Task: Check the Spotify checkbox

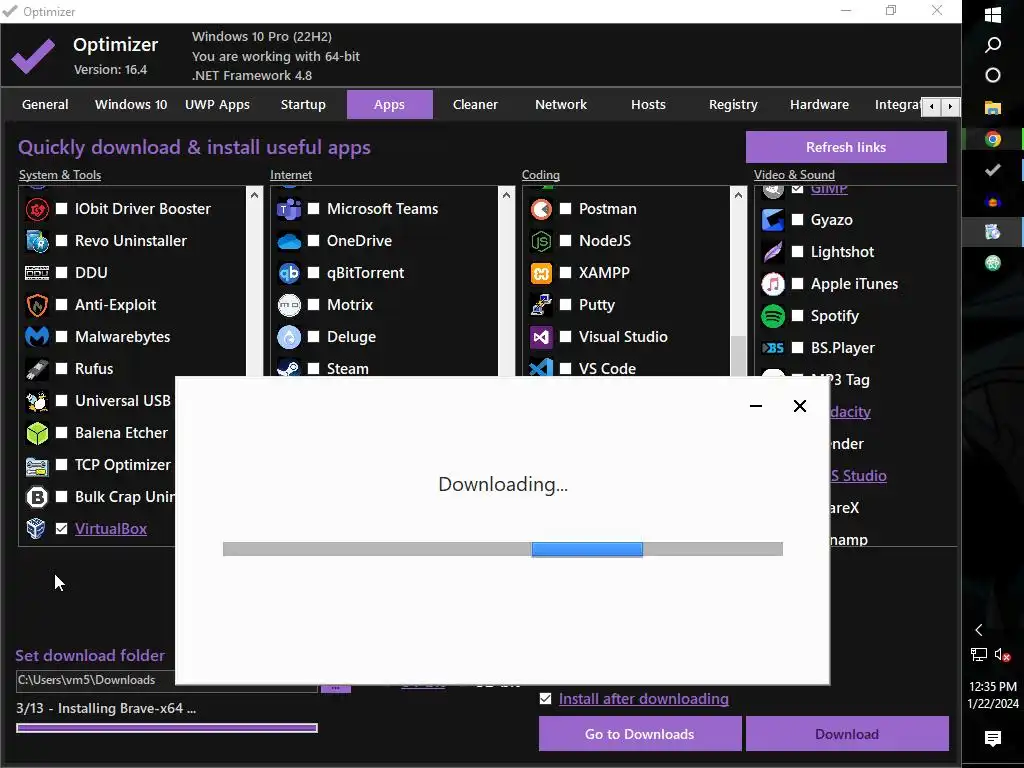Action: pos(798,315)
